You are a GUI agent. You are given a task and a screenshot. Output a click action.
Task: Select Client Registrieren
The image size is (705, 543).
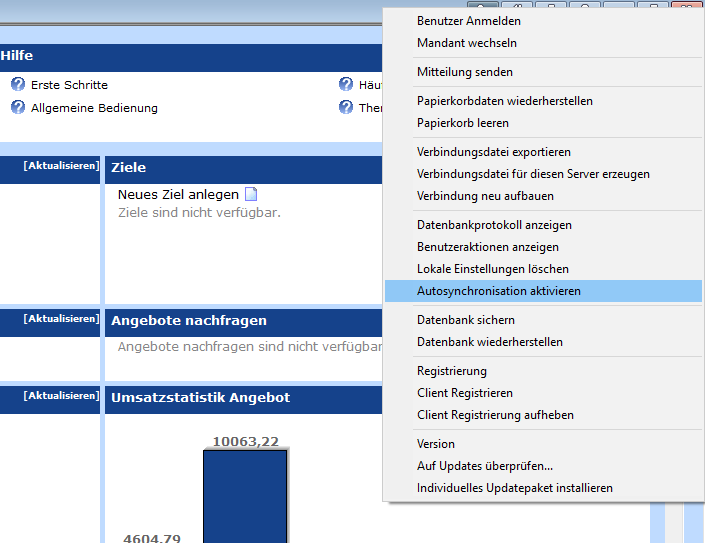point(543,393)
